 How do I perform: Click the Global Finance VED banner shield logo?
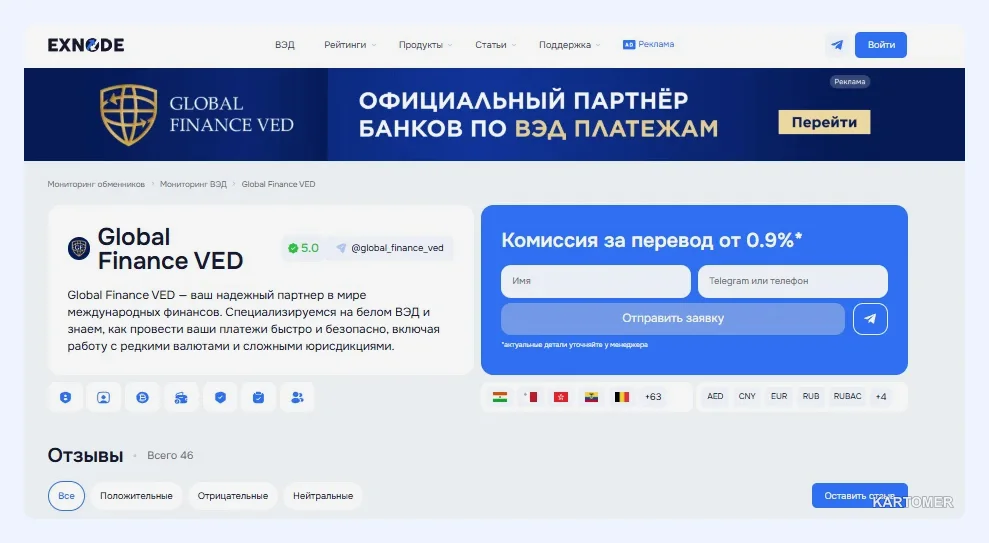(x=129, y=115)
